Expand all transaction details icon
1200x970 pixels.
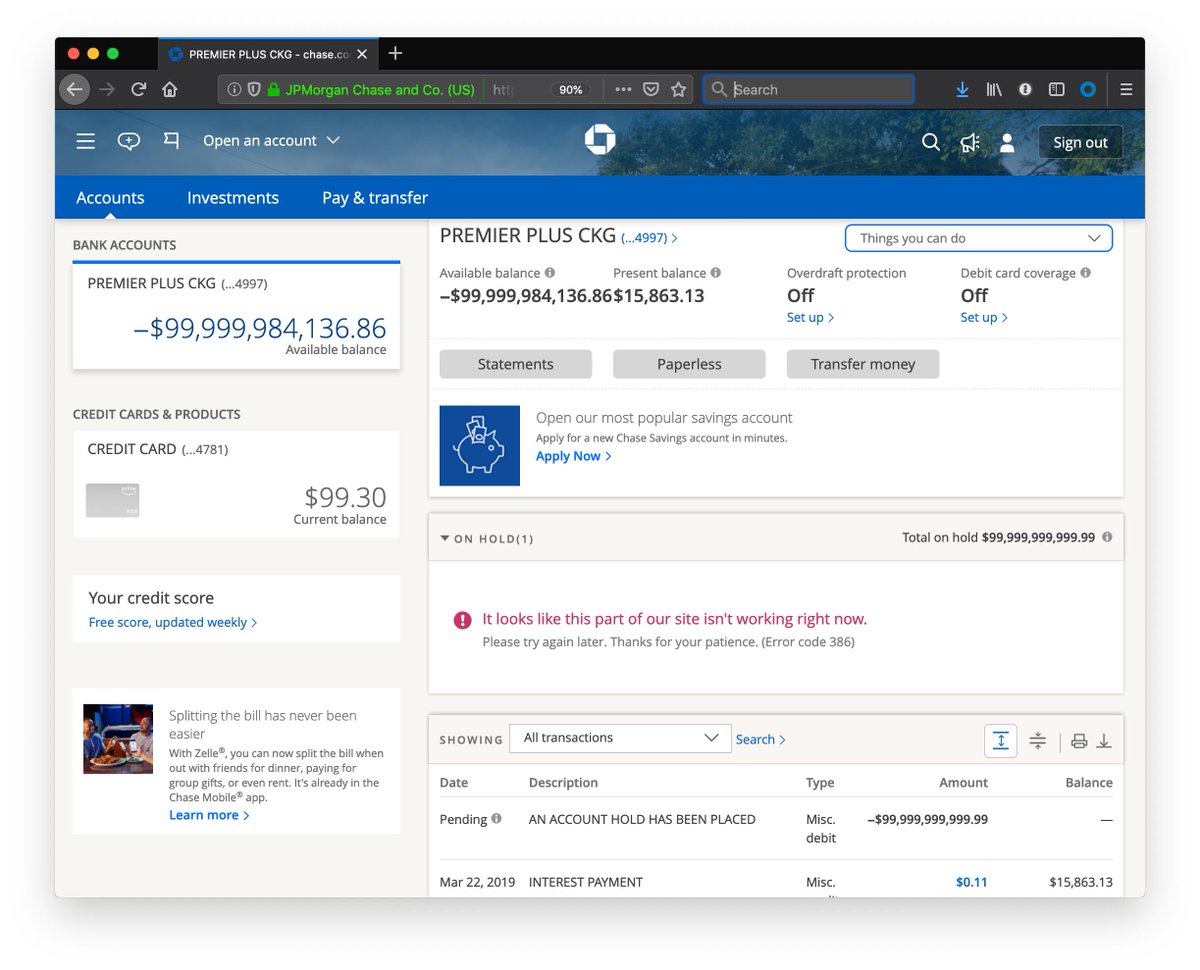click(1000, 740)
